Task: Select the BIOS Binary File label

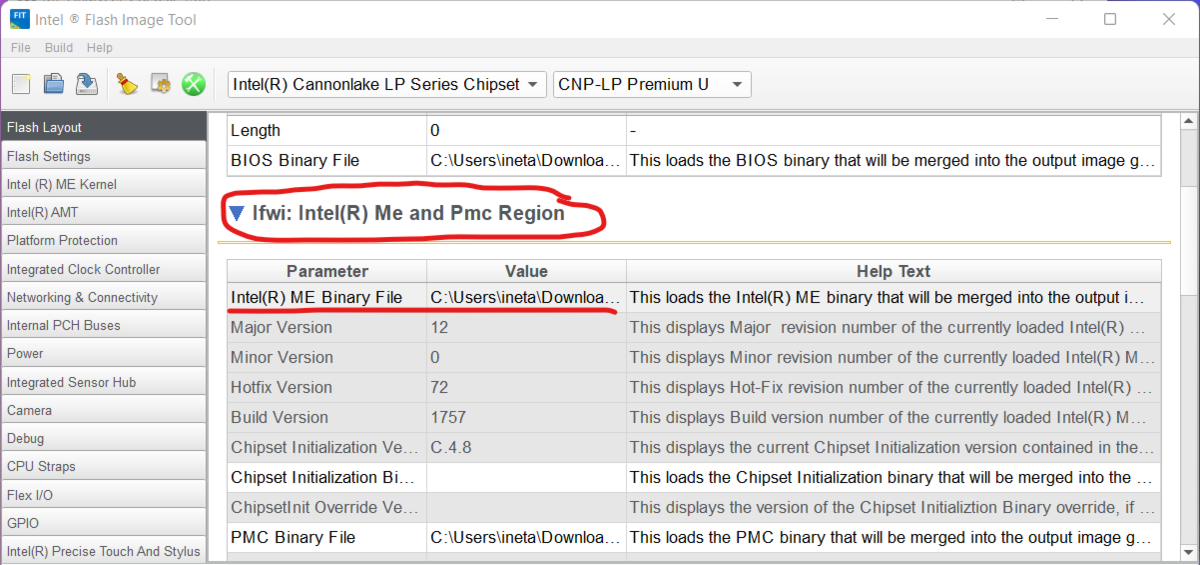Action: 294,160
